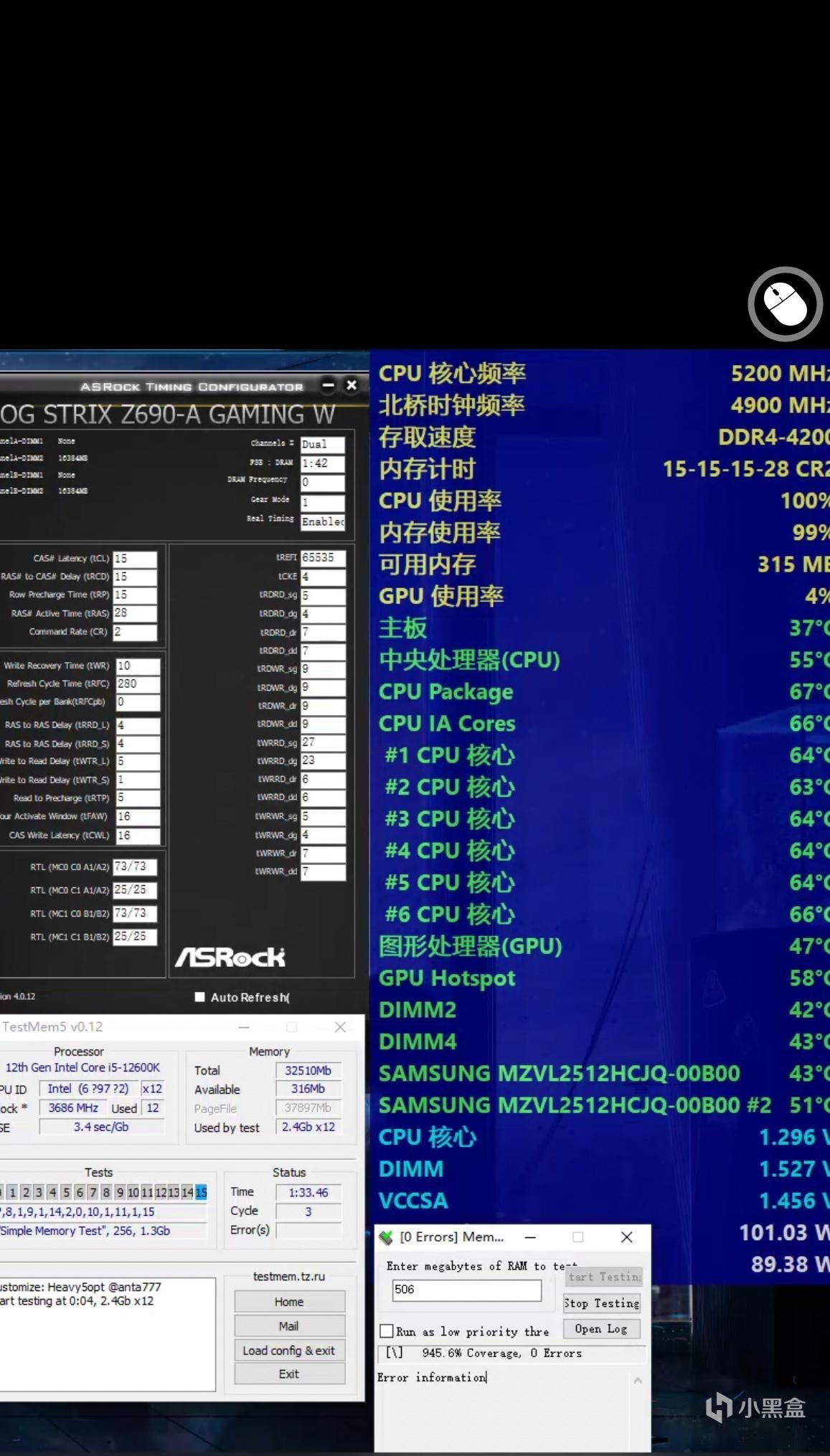Click the Gear Mode field
This screenshot has height=1456, width=830.
click(x=323, y=502)
